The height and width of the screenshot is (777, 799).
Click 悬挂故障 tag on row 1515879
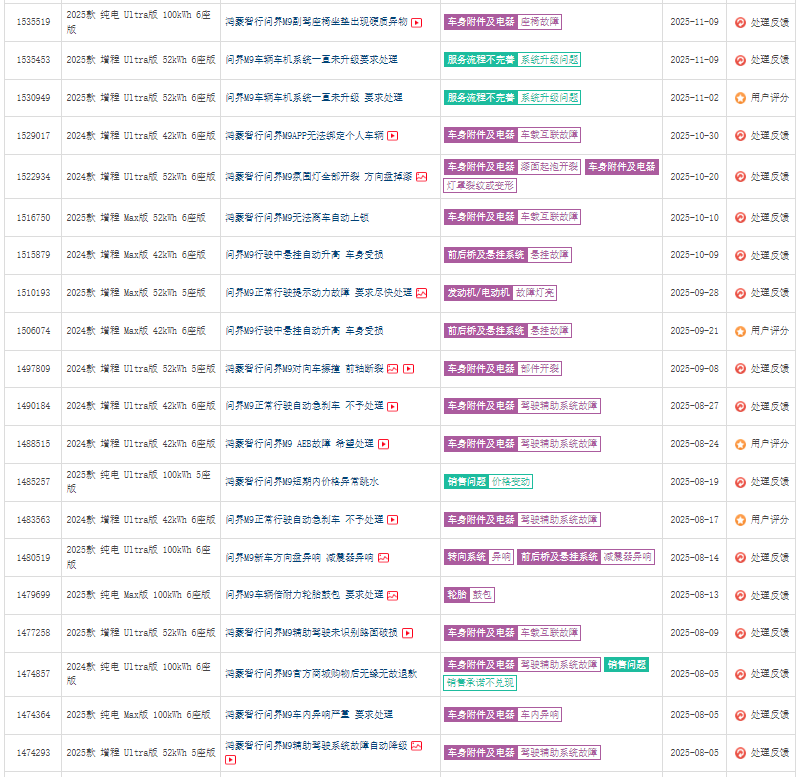549,255
